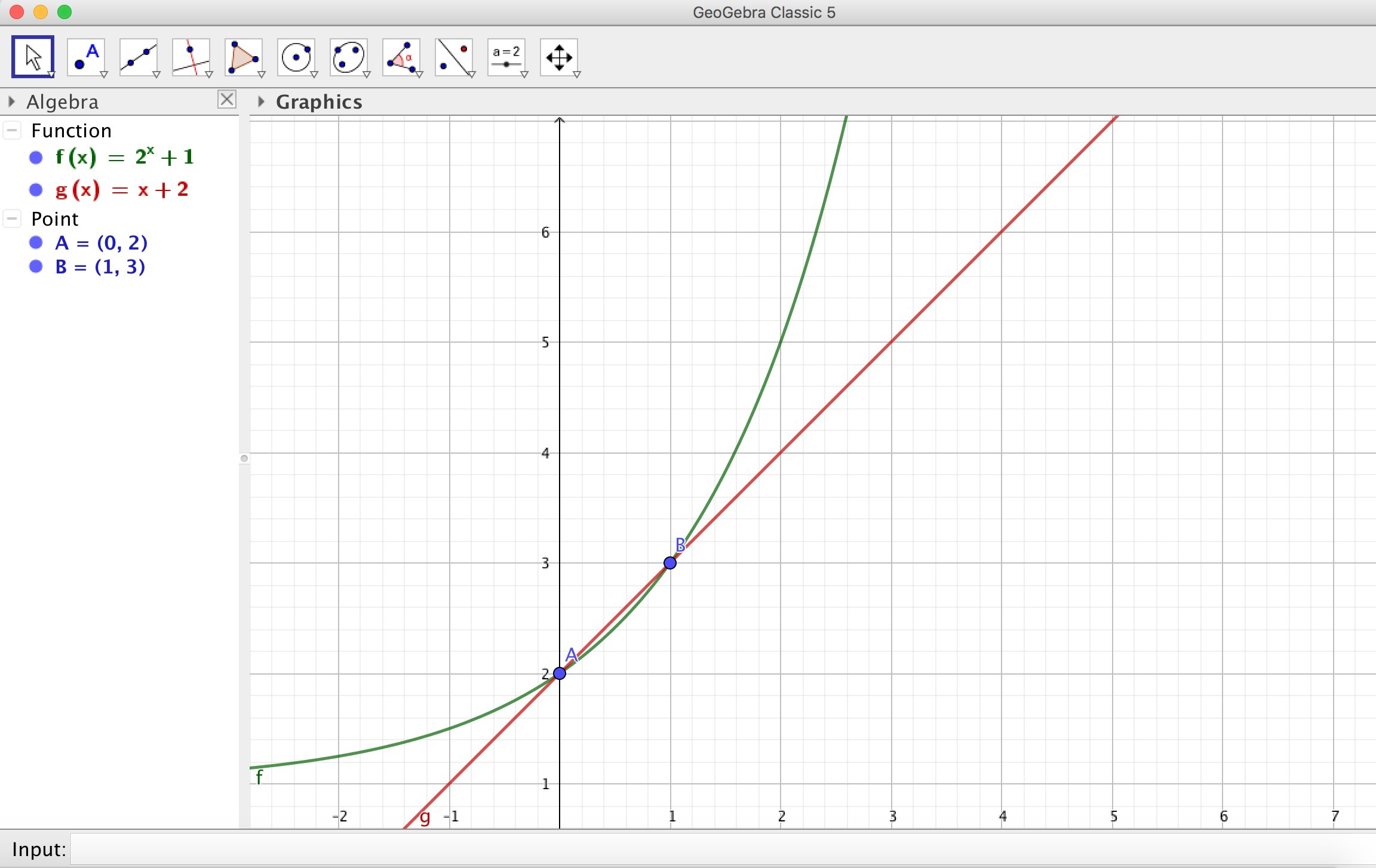This screenshot has height=868, width=1376.
Task: Select the Point tool
Action: tap(86, 57)
